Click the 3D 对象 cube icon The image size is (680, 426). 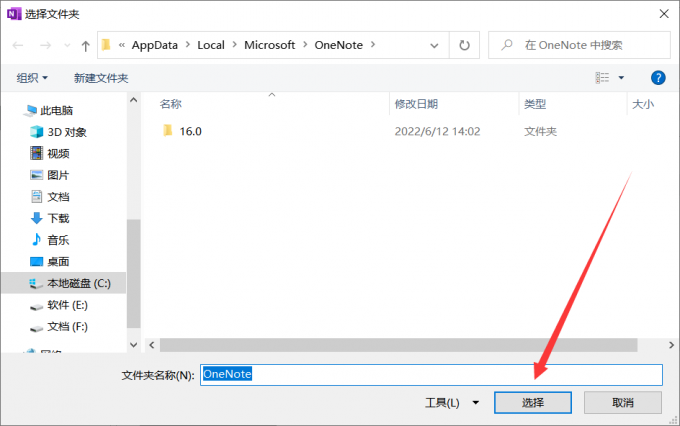[x=36, y=132]
